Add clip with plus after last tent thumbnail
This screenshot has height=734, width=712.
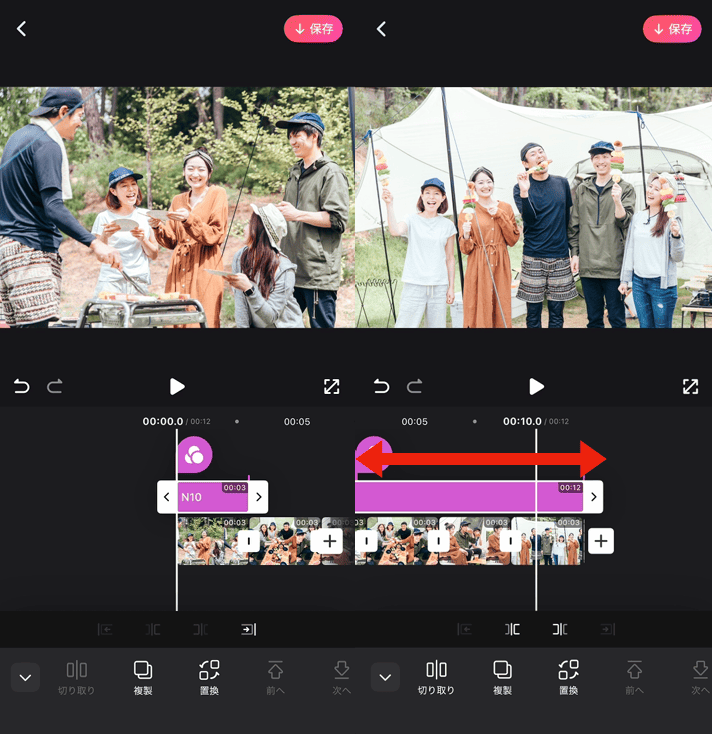pyautogui.click(x=600, y=541)
